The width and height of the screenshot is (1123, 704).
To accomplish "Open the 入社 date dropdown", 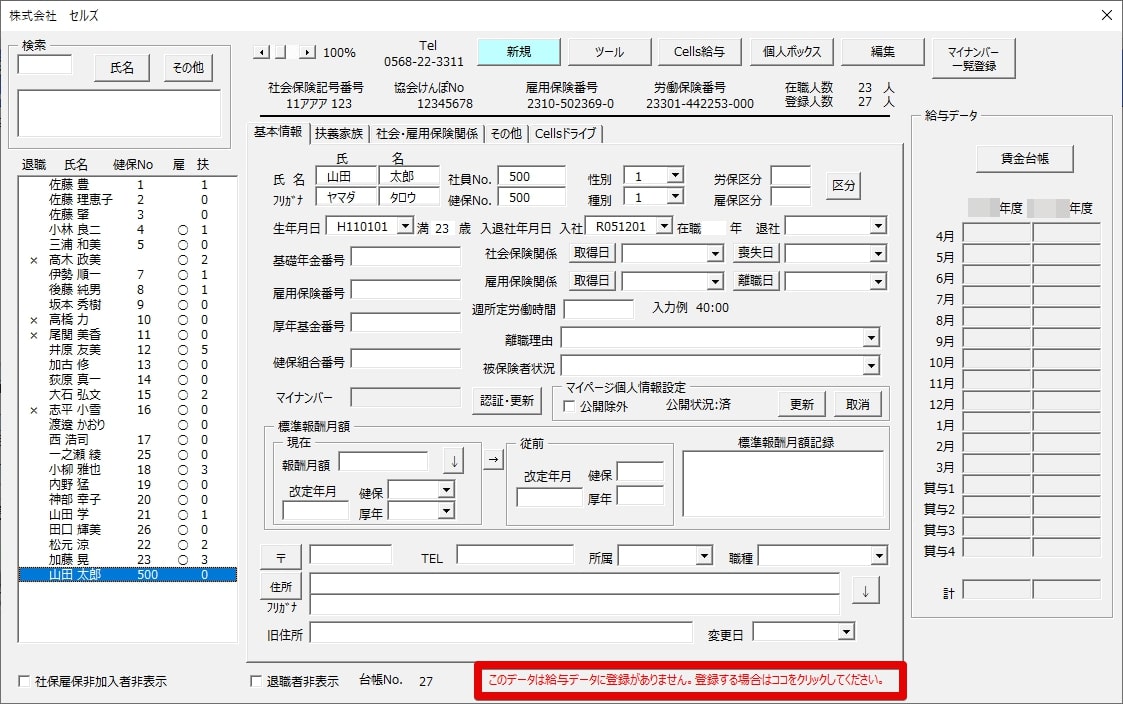I will [x=664, y=226].
